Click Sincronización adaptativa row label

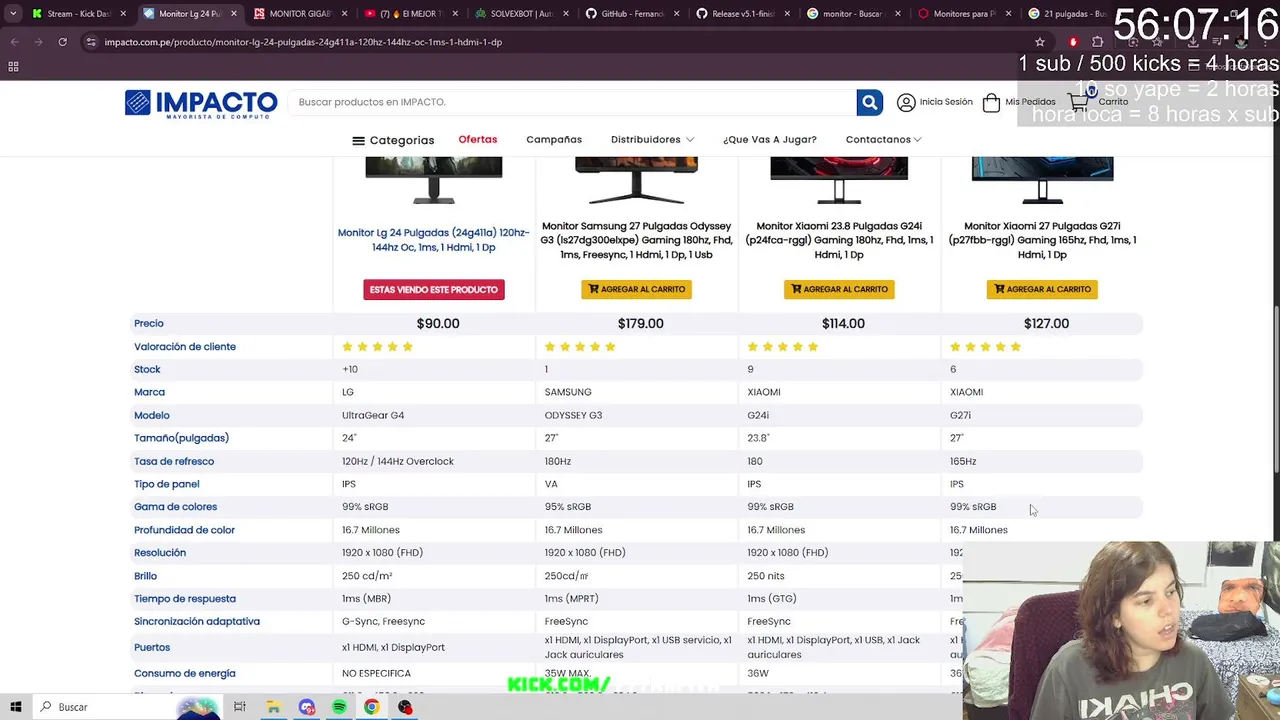[197, 621]
